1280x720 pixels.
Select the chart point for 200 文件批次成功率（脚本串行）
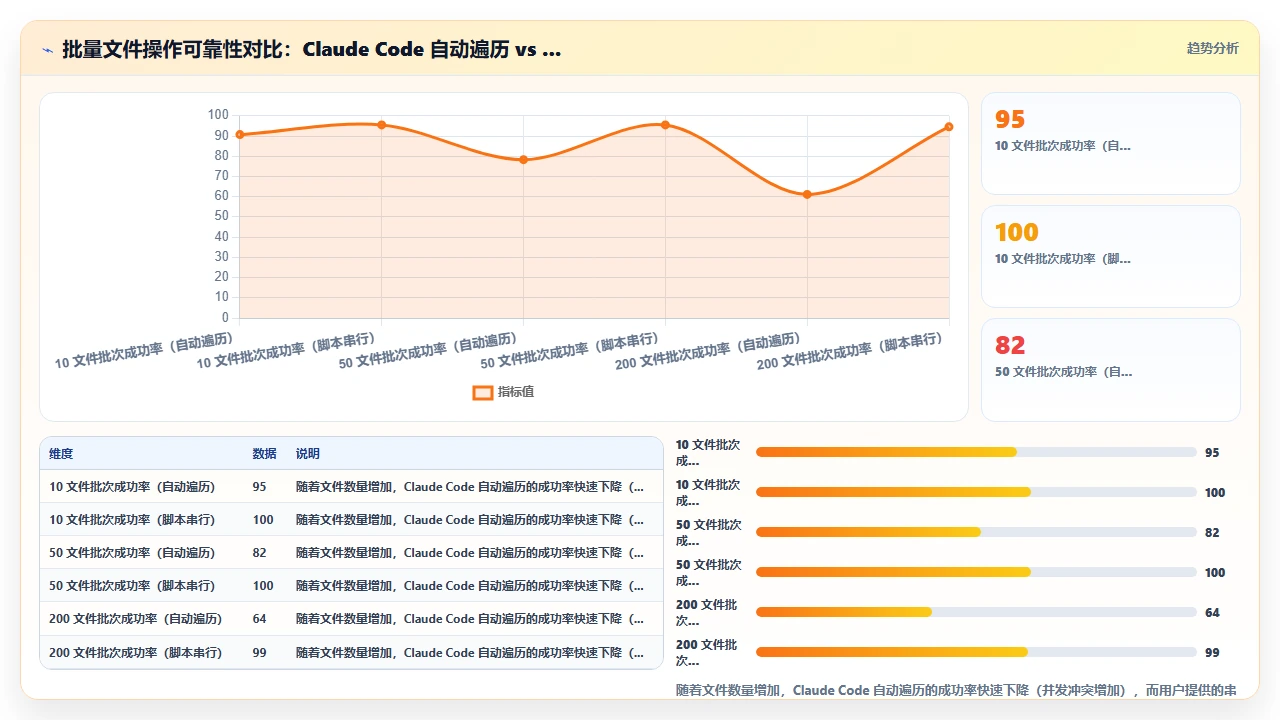(x=948, y=126)
